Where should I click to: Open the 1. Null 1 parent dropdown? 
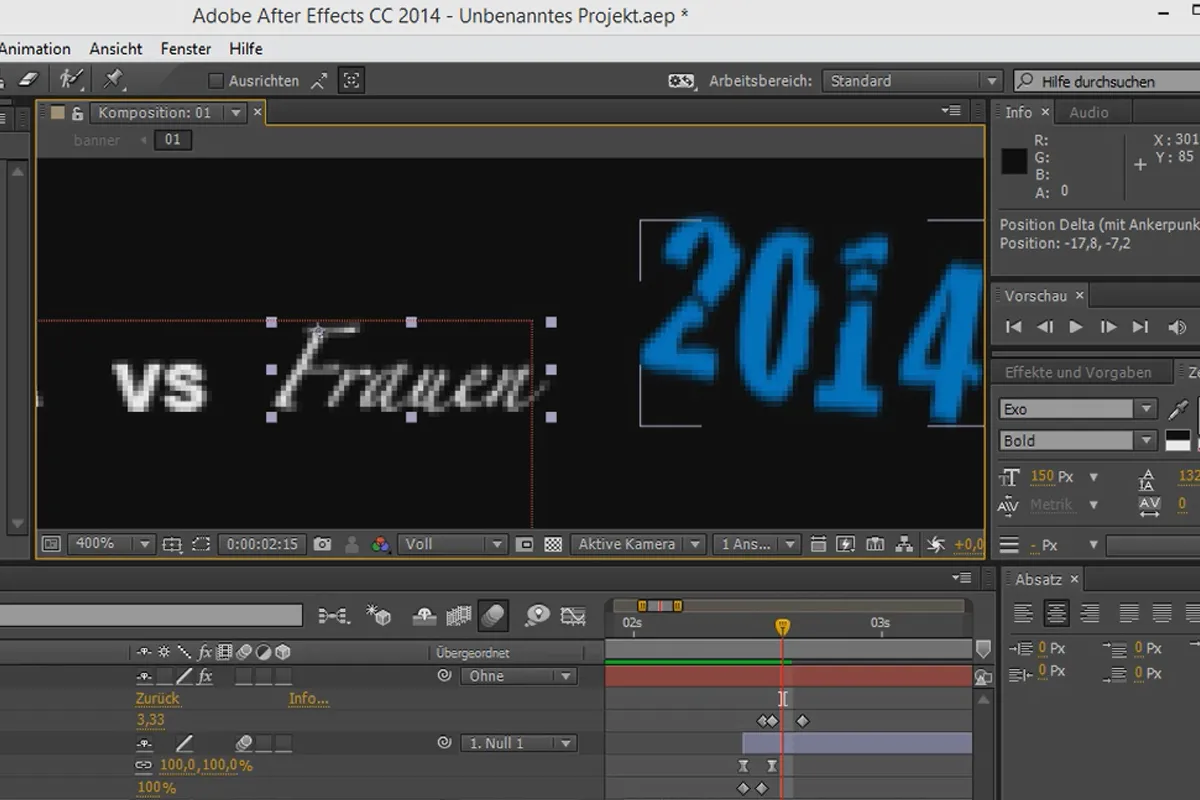click(x=518, y=743)
